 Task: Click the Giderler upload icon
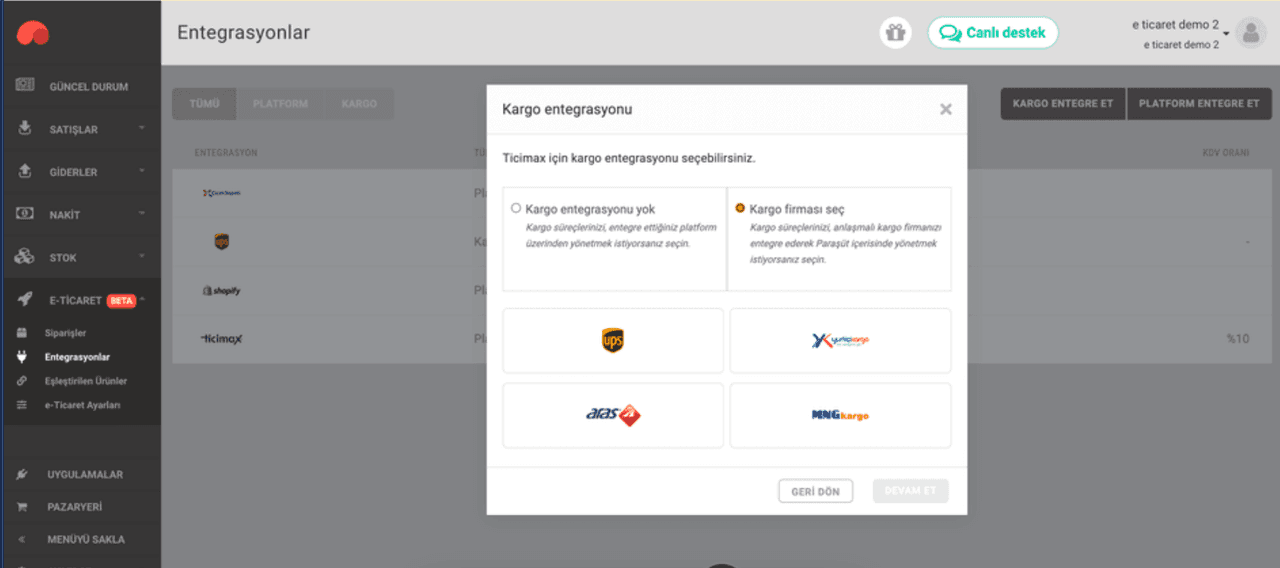tap(25, 172)
